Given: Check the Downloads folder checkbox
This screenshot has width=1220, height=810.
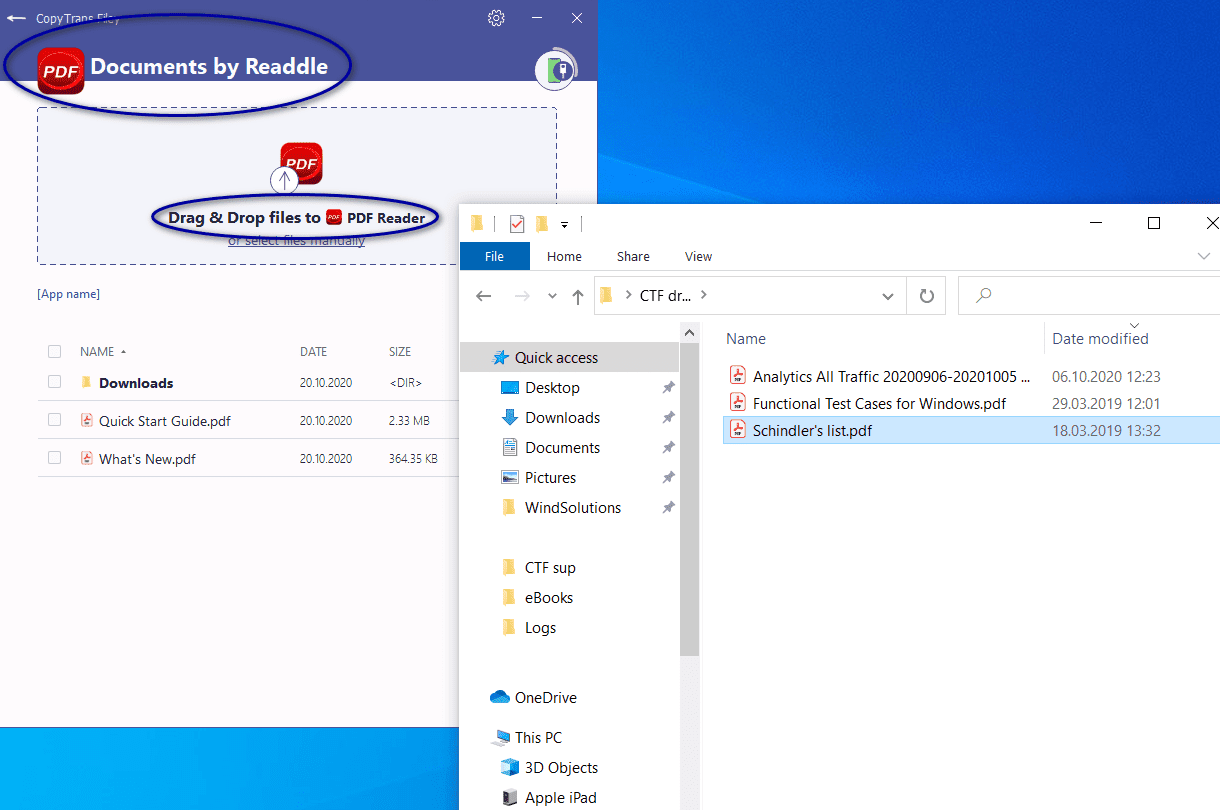Looking at the screenshot, I should coord(55,383).
